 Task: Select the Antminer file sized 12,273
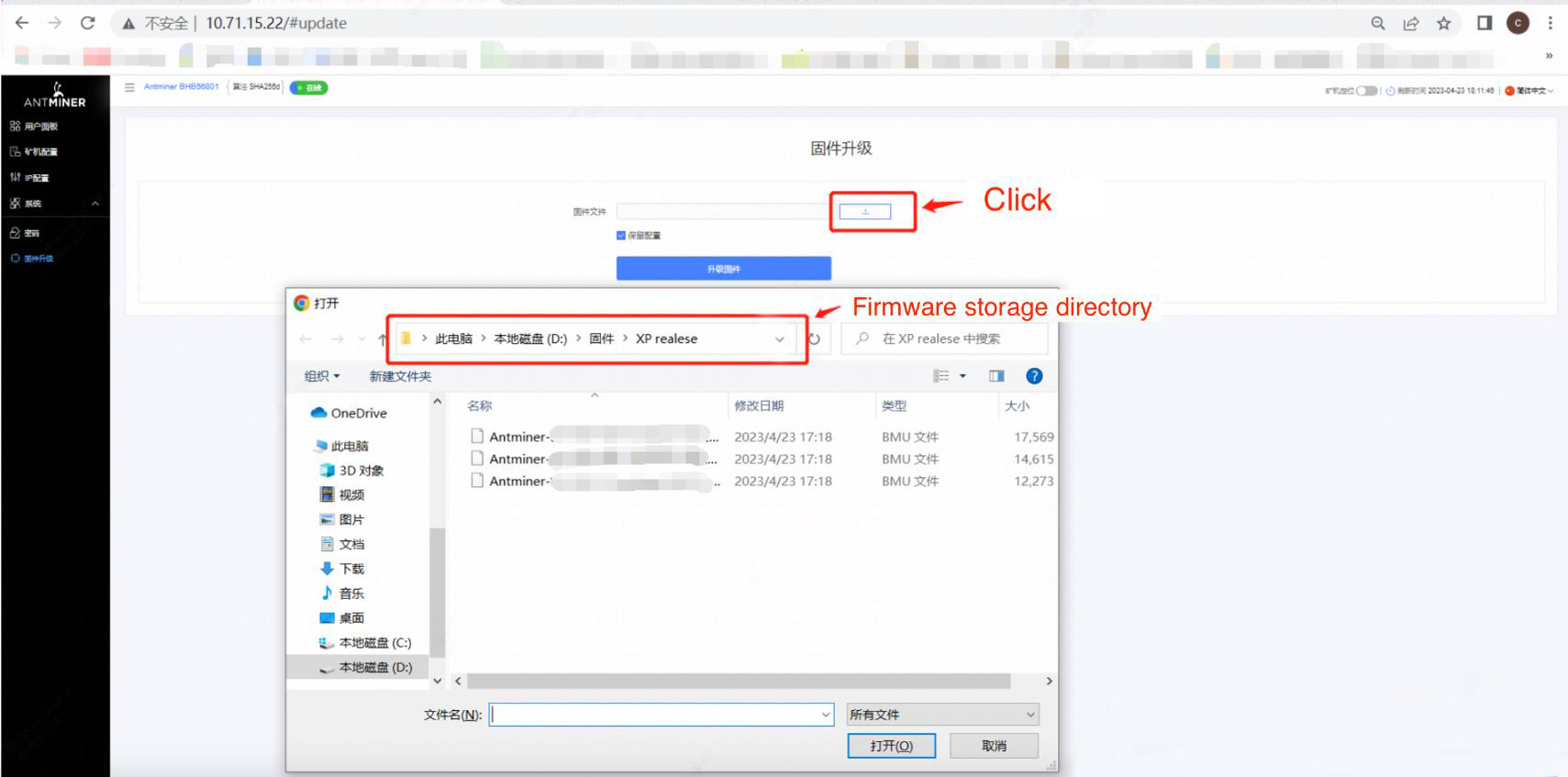pos(762,481)
